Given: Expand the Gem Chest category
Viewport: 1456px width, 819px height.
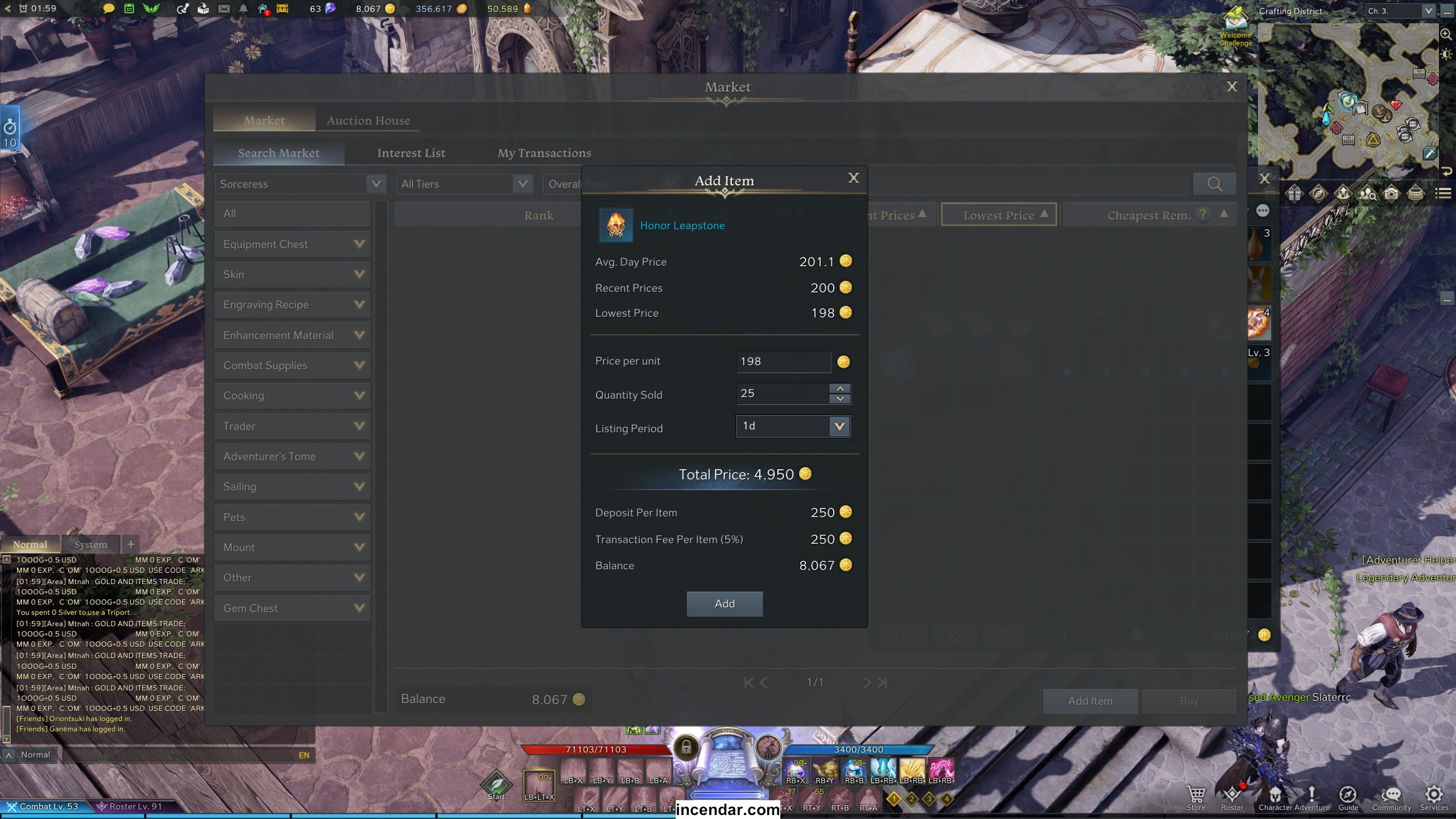Looking at the screenshot, I should coord(292,608).
